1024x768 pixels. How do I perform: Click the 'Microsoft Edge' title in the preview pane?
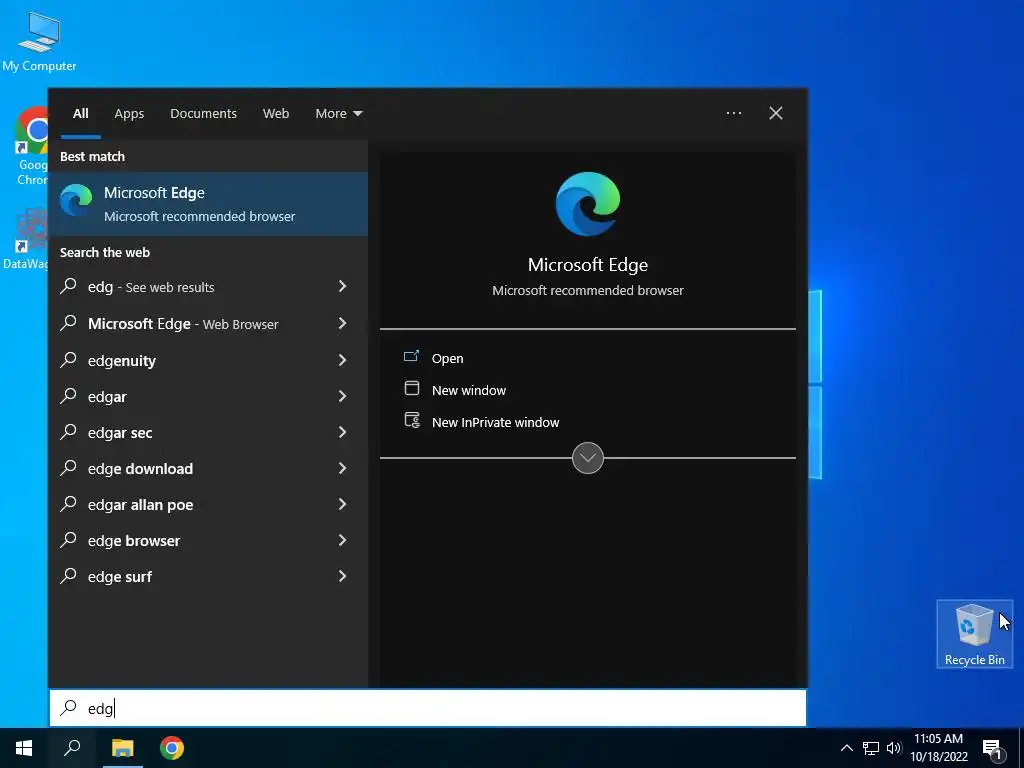pyautogui.click(x=588, y=264)
